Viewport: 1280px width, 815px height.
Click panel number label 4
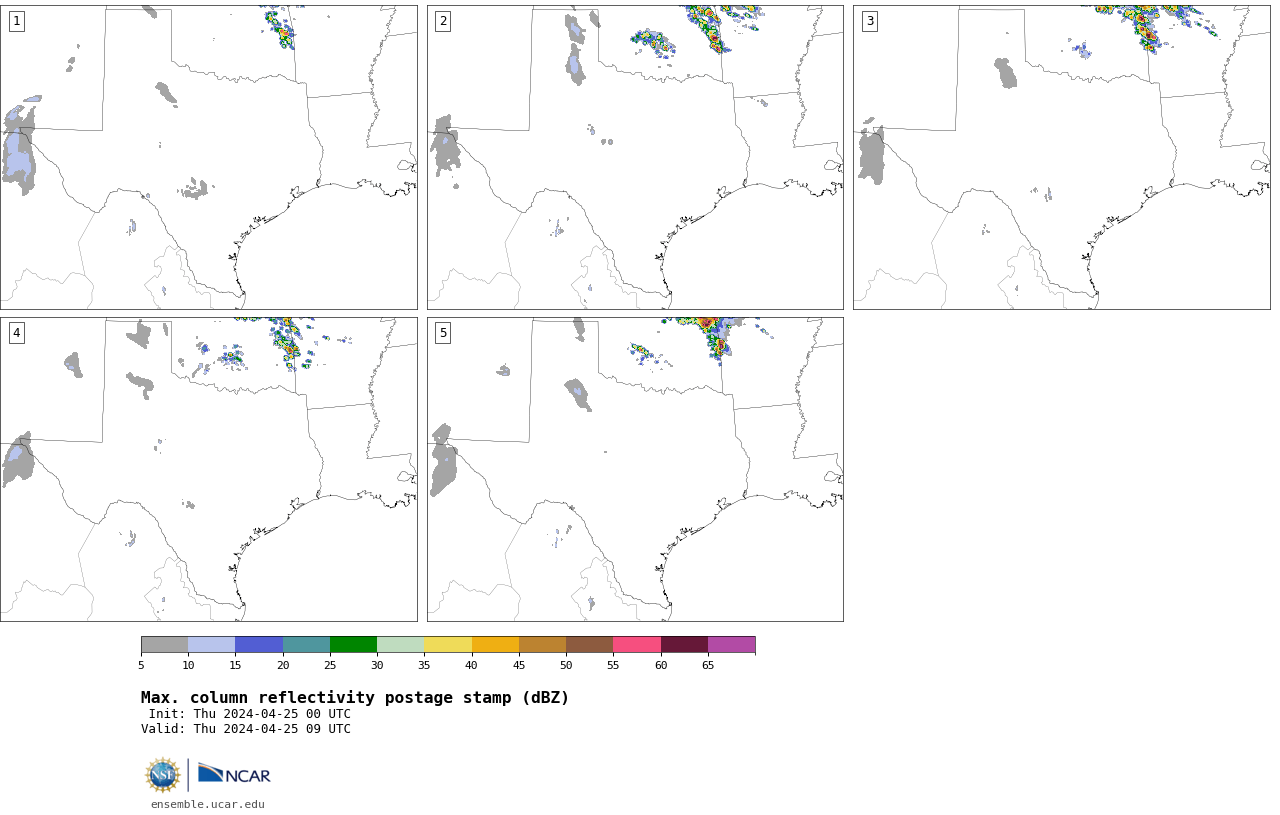click(17, 333)
